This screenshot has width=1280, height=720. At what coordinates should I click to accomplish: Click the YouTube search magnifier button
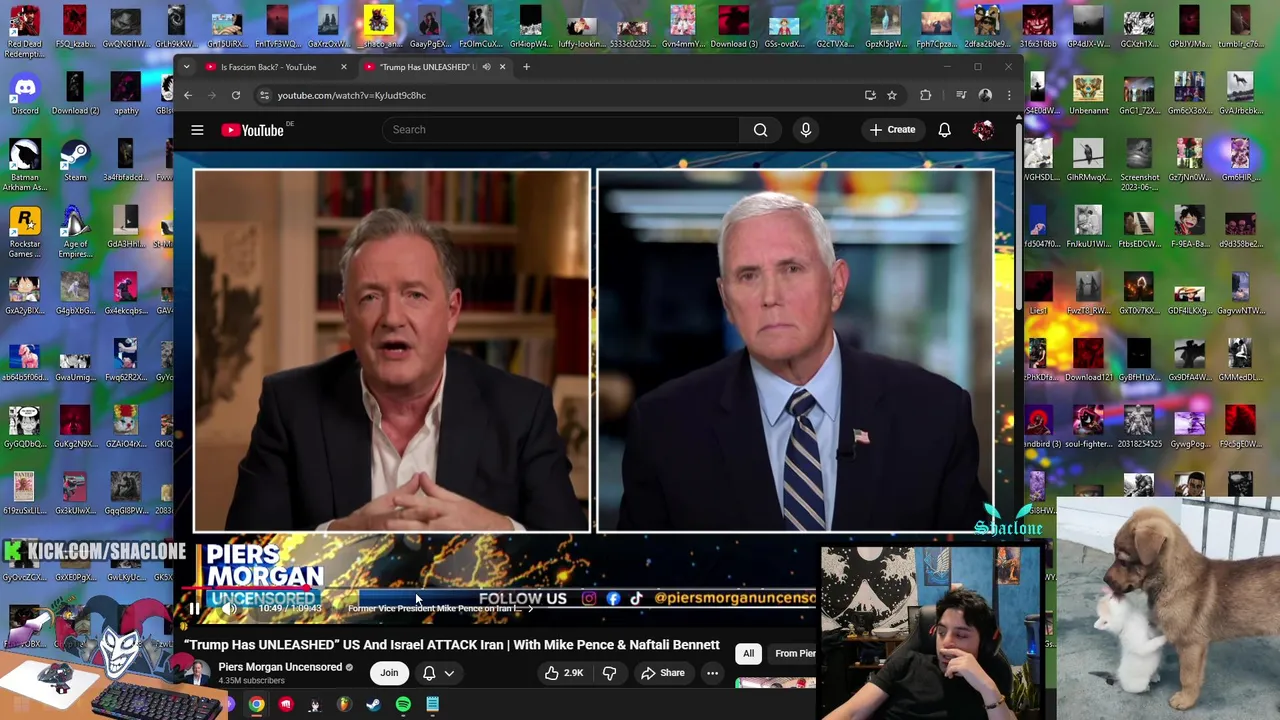coord(760,130)
